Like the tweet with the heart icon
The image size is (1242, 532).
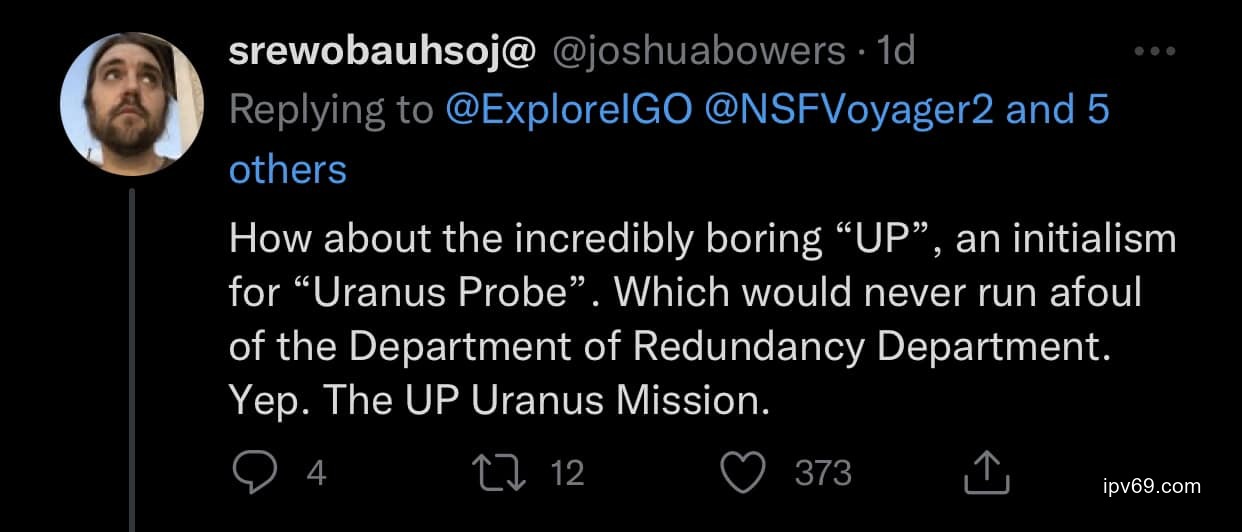pyautogui.click(x=742, y=472)
